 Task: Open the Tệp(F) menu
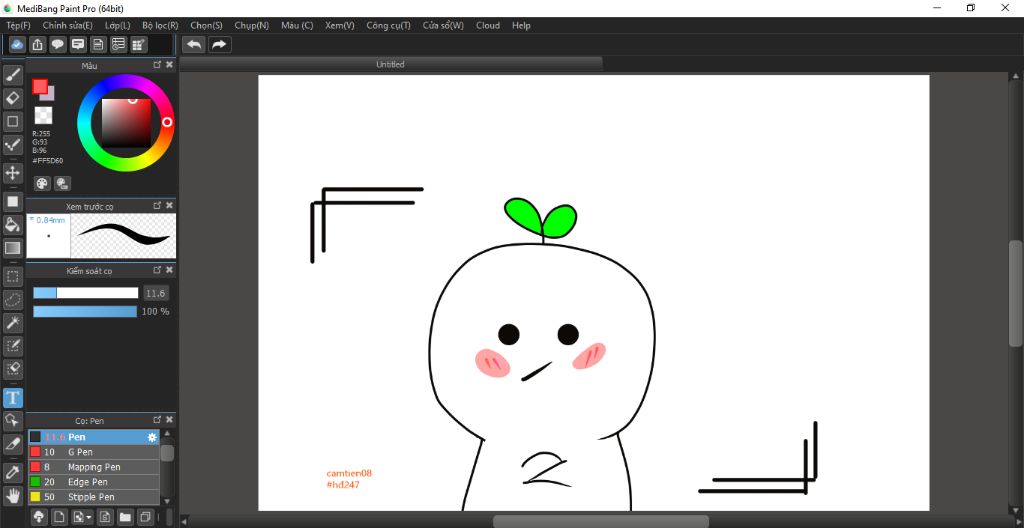click(x=18, y=25)
